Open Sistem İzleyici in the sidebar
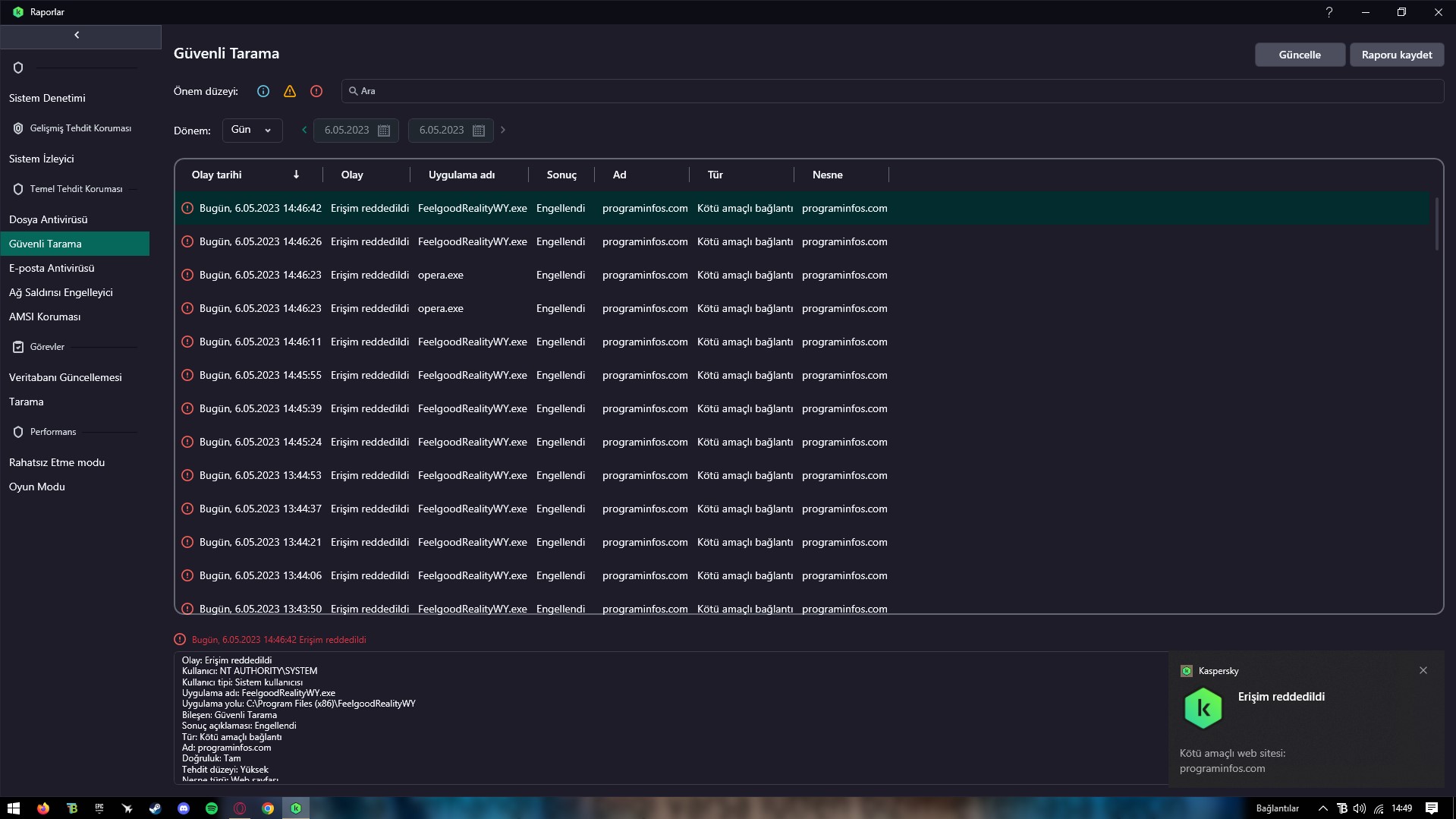The width and height of the screenshot is (1456, 819). point(42,159)
